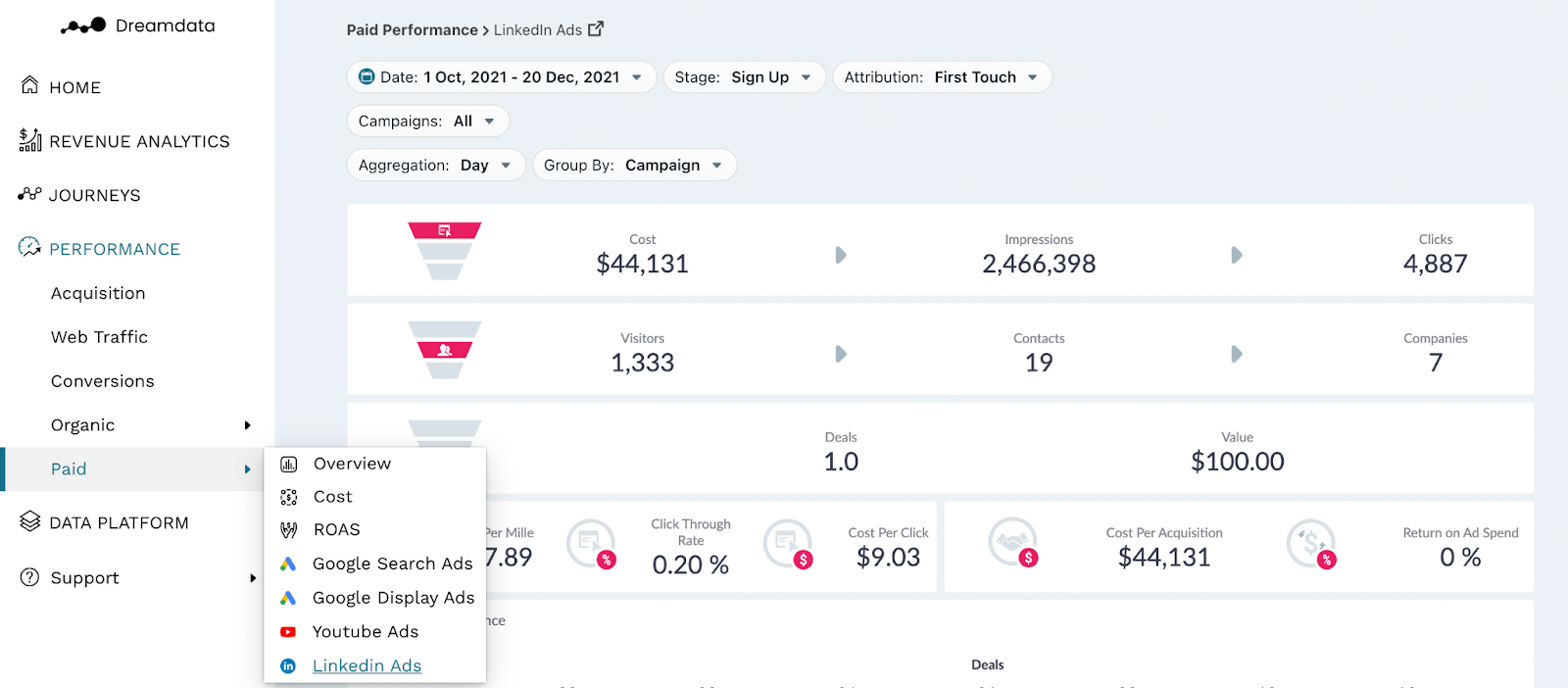
Task: Click arrow between Impressions and Clicks
Action: (x=1237, y=255)
